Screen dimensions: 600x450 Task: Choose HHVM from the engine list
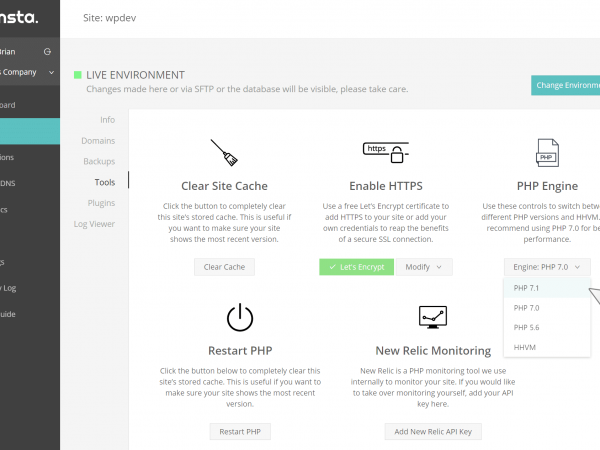(x=525, y=346)
